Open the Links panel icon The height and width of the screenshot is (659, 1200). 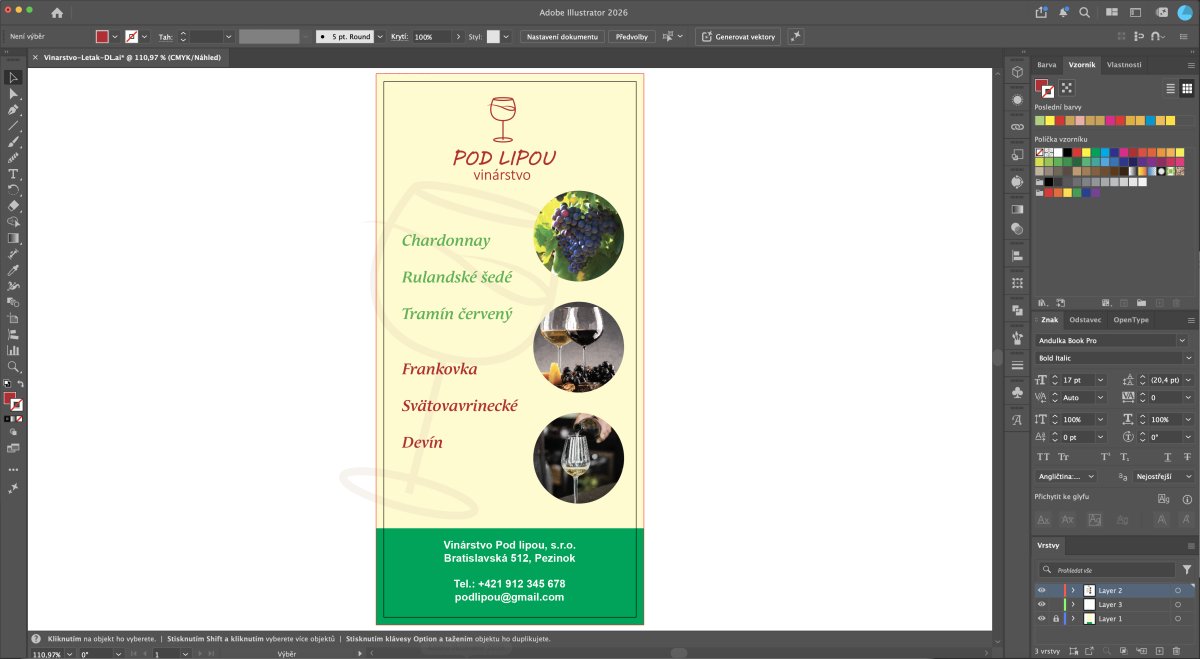[x=1017, y=127]
